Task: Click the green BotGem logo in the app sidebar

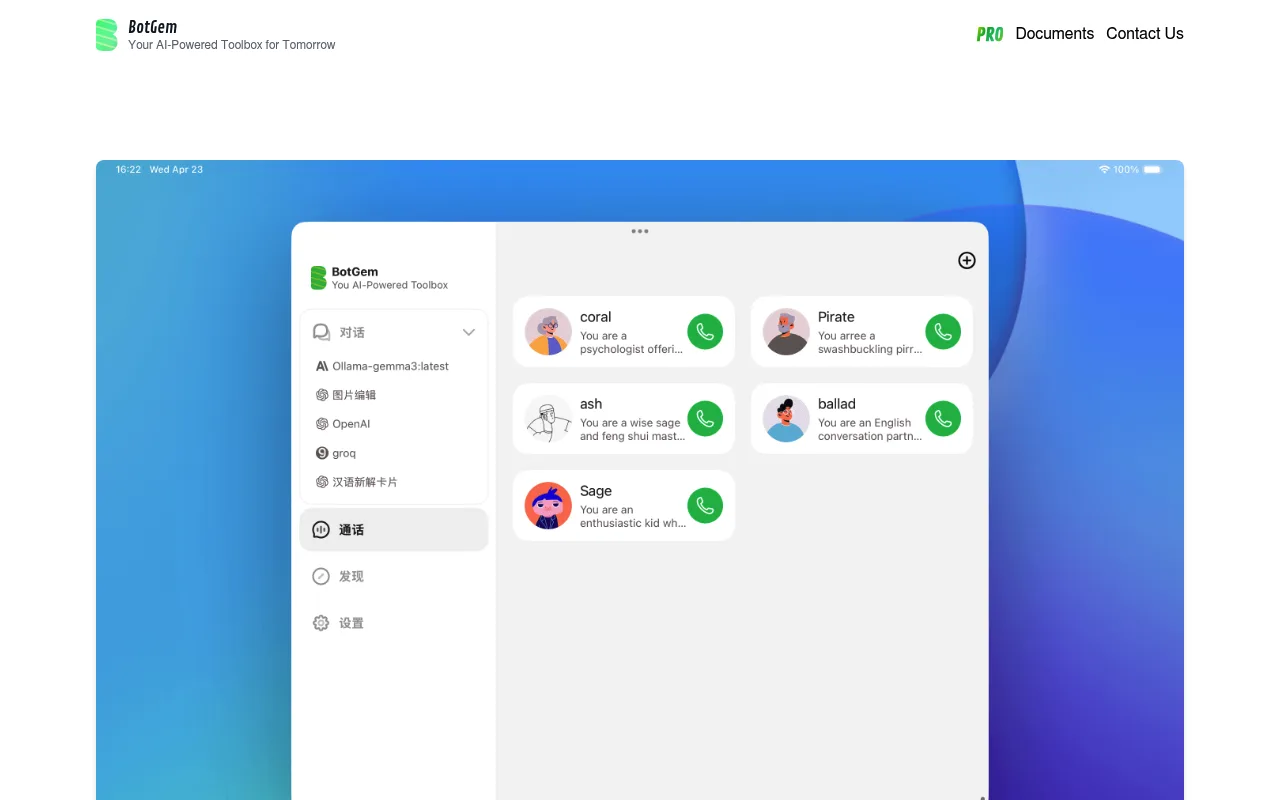Action: pos(318,278)
